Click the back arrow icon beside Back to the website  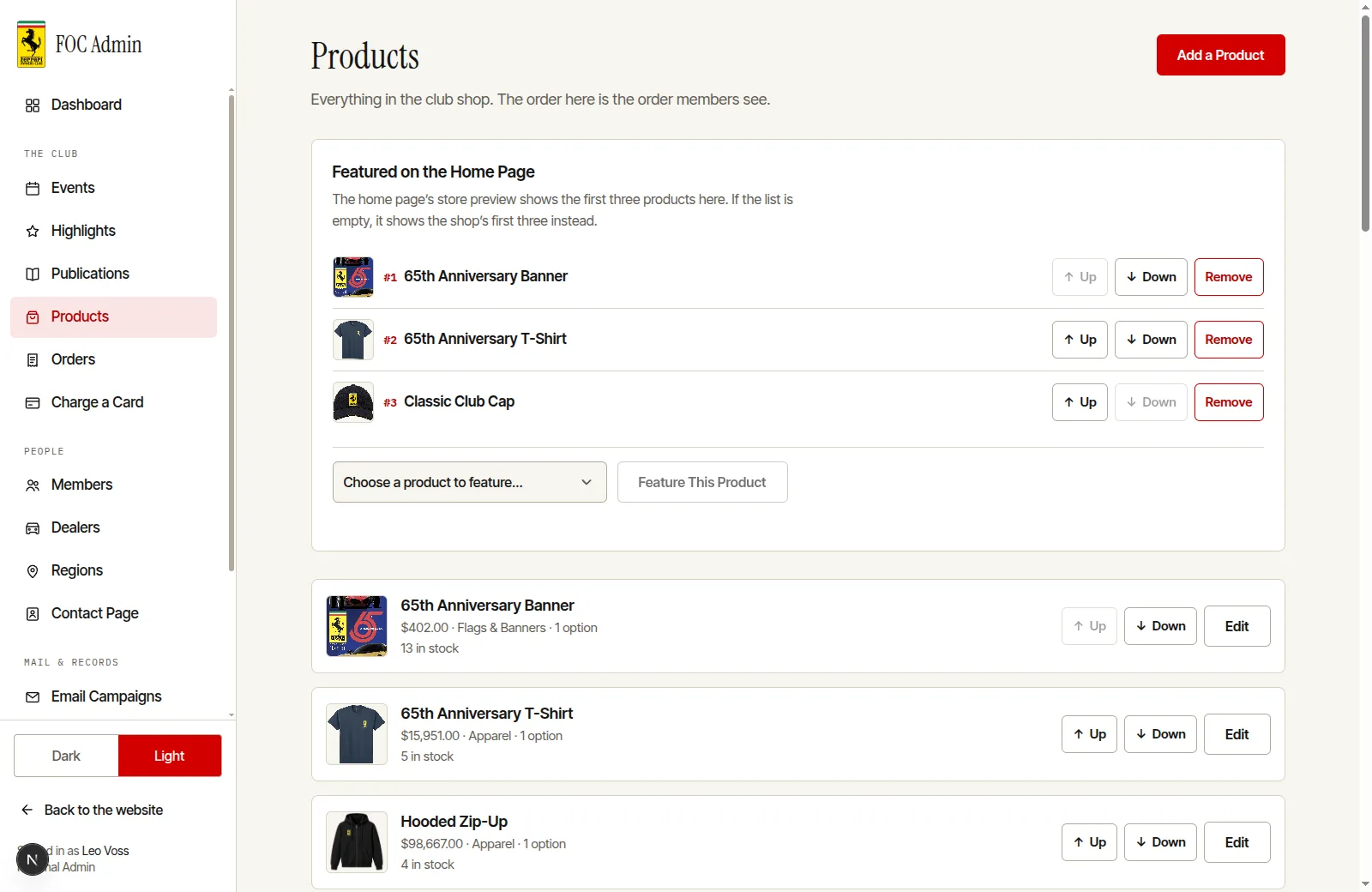click(27, 810)
